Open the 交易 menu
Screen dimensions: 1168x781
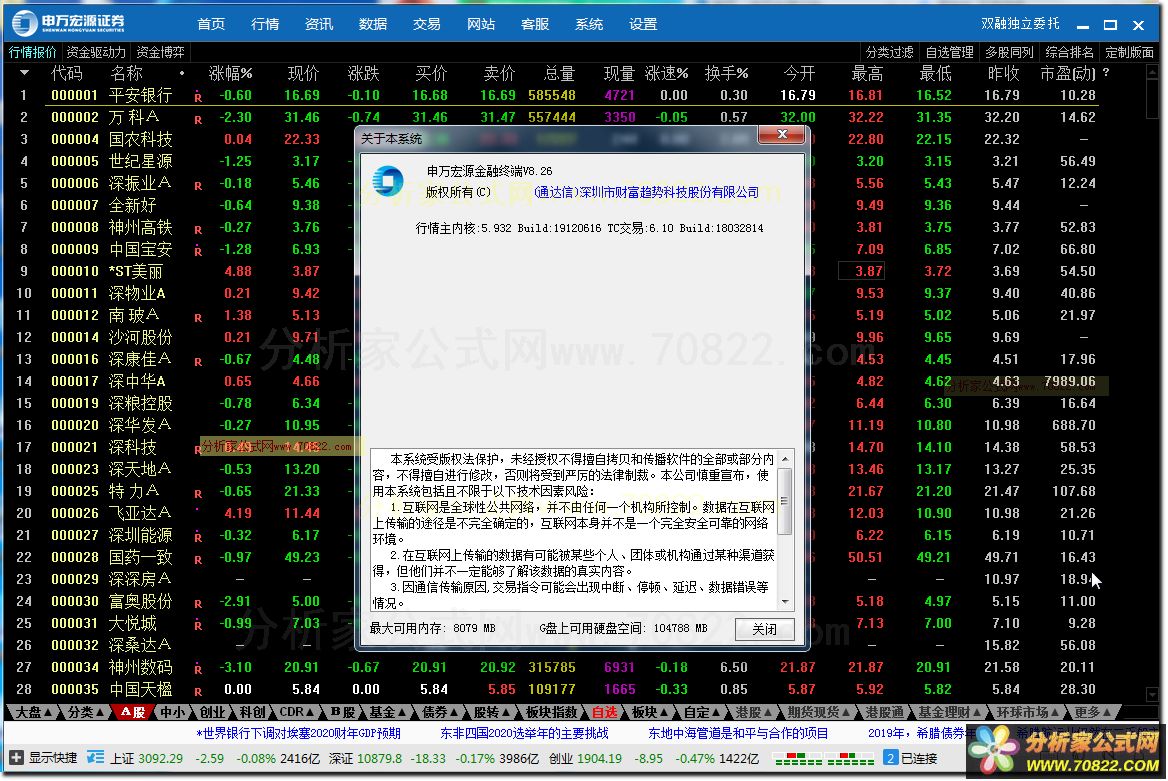tap(427, 24)
